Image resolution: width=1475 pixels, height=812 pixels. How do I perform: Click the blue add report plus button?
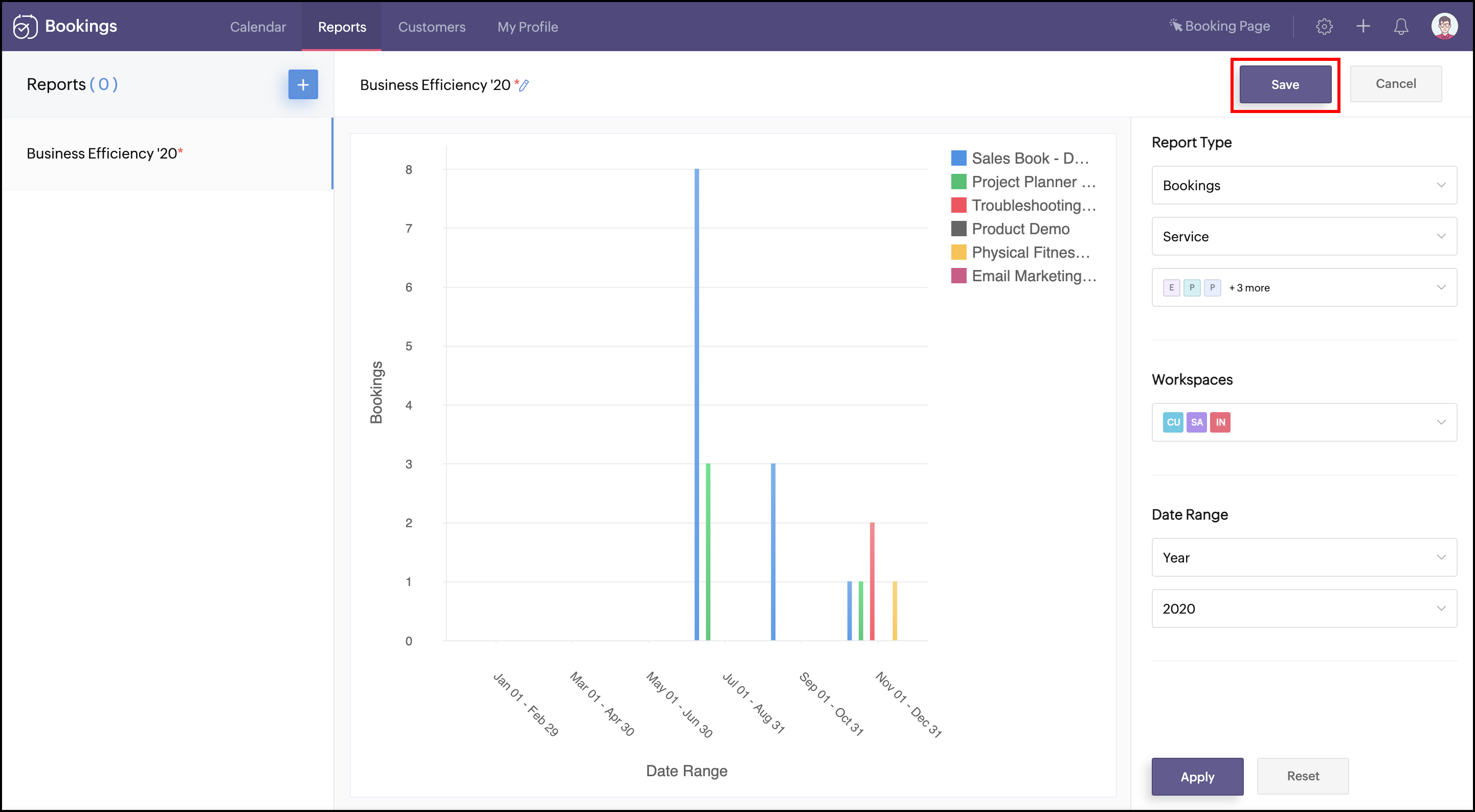click(x=303, y=85)
